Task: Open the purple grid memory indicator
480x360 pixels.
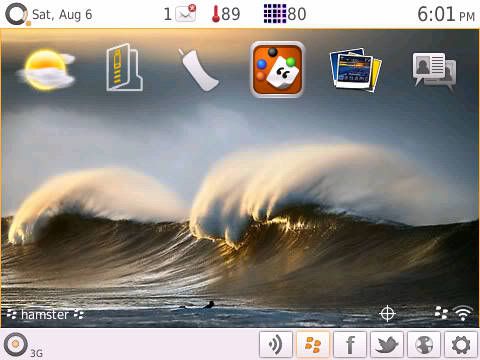Action: point(285,14)
